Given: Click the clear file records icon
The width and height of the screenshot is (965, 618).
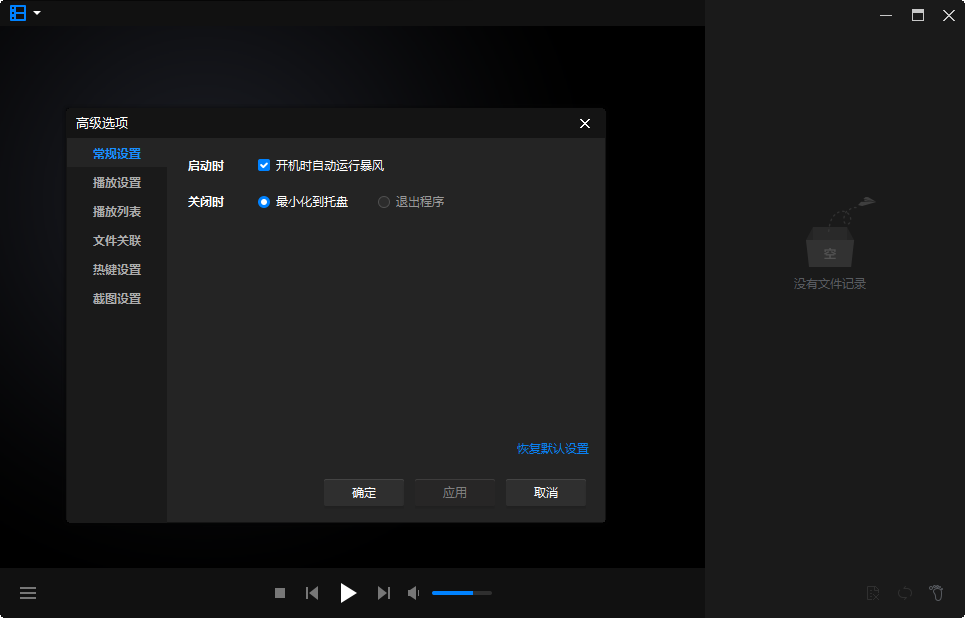Looking at the screenshot, I should tap(873, 593).
